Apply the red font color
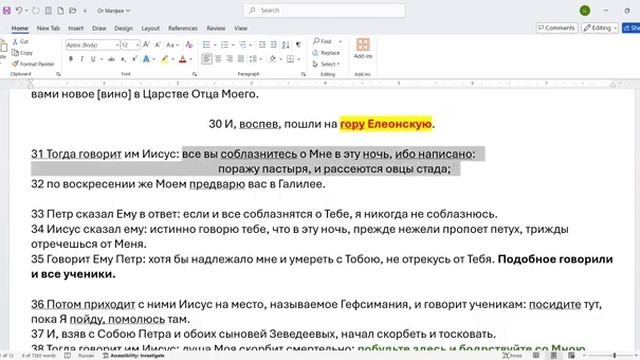Viewport: 640px width, 360px height. point(182,59)
